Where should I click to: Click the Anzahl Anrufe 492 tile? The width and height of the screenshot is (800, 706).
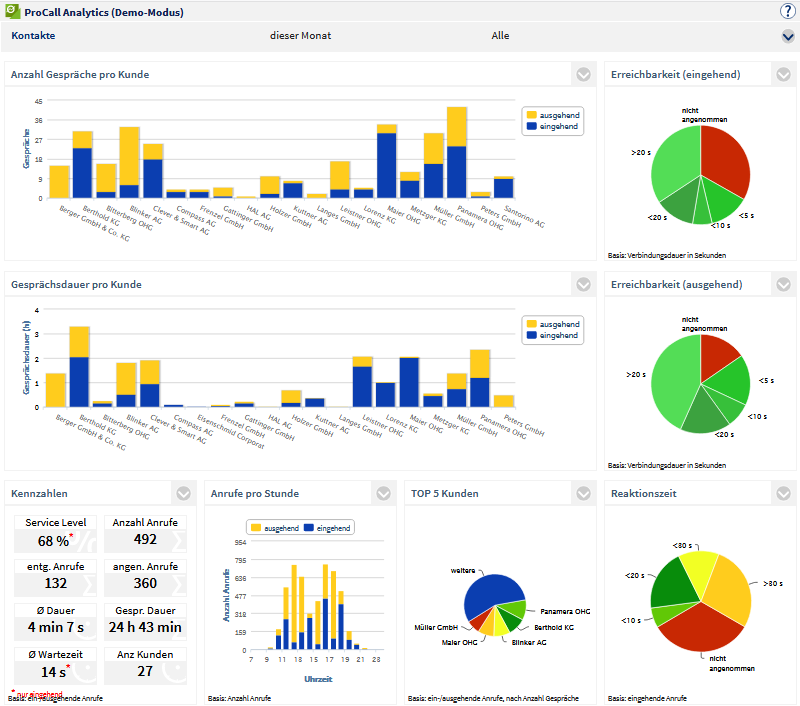pyautogui.click(x=145, y=534)
